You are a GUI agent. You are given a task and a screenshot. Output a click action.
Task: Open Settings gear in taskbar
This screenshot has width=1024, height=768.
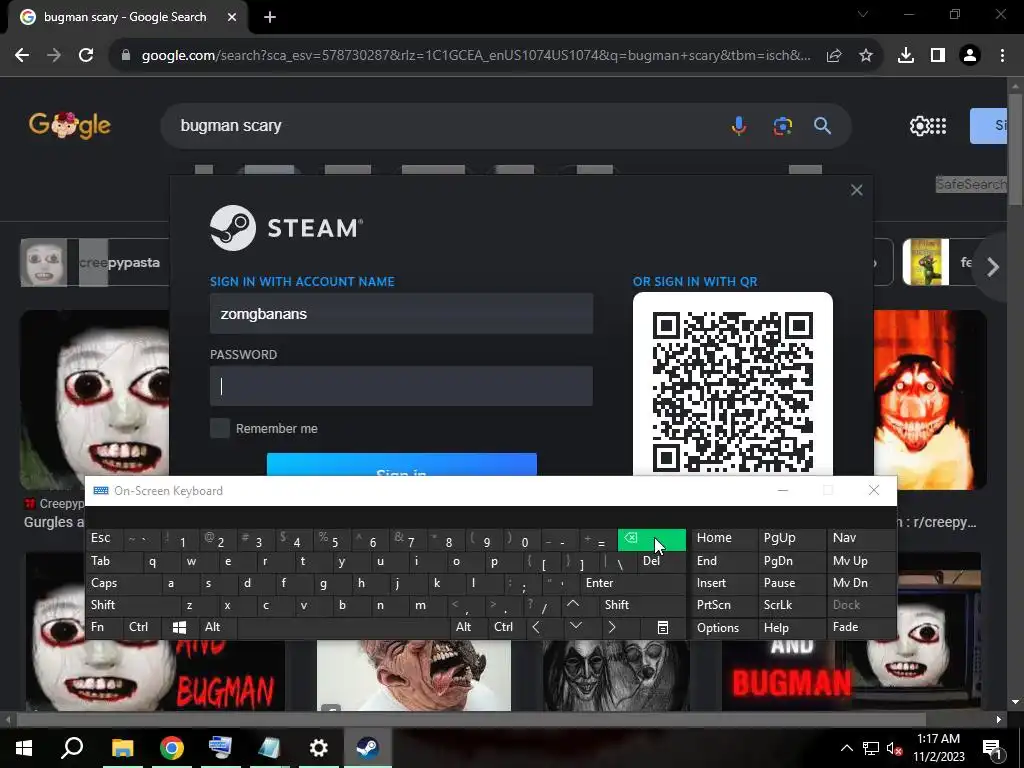tap(318, 747)
